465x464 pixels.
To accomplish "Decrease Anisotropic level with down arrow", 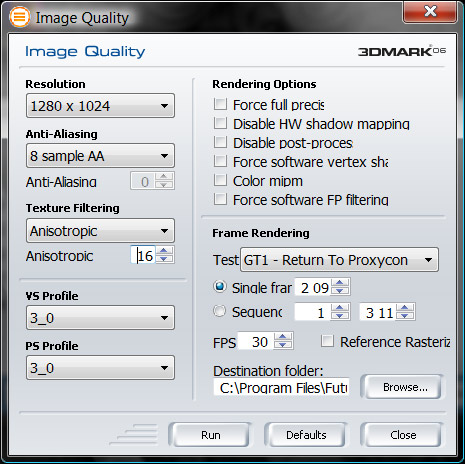I will 164,259.
